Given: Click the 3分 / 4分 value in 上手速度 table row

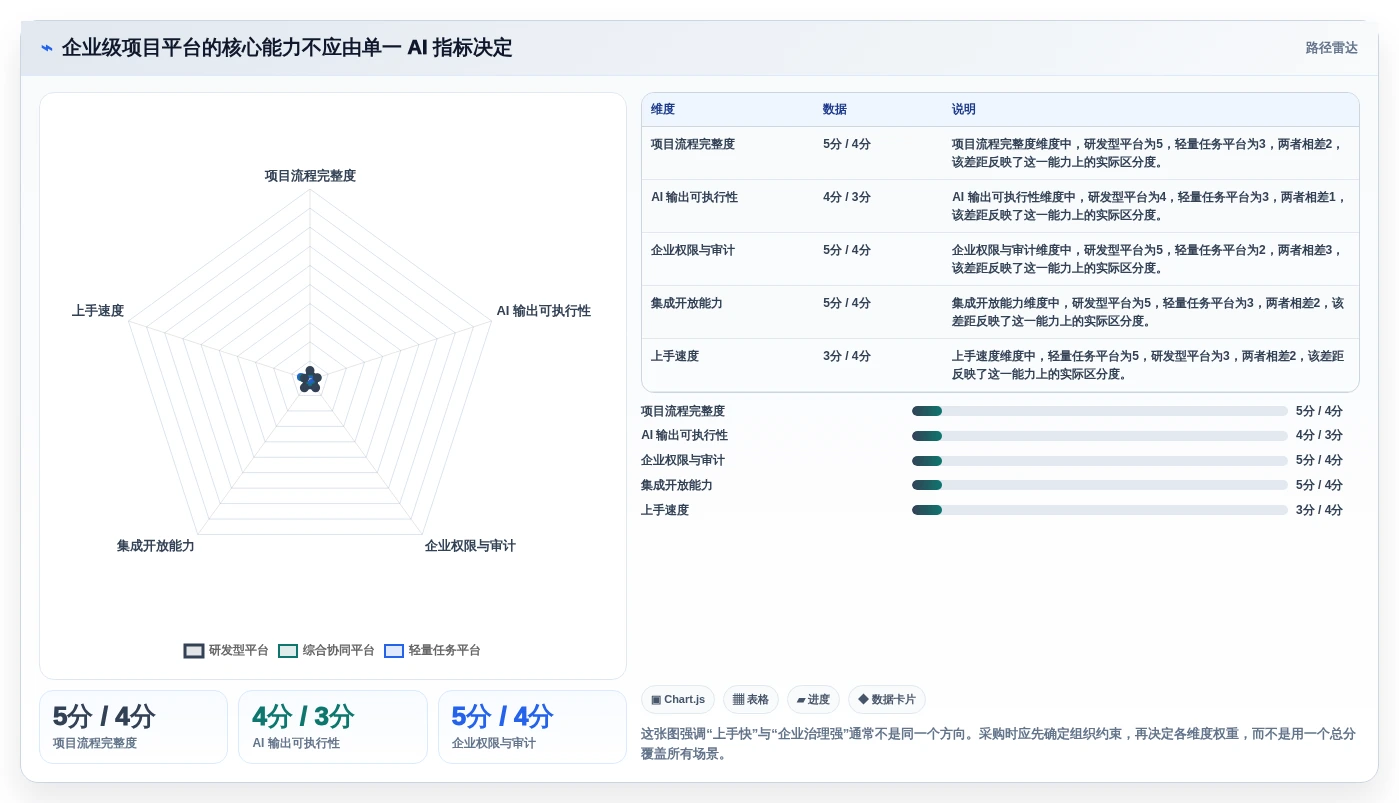Looking at the screenshot, I should pyautogui.click(x=847, y=356).
